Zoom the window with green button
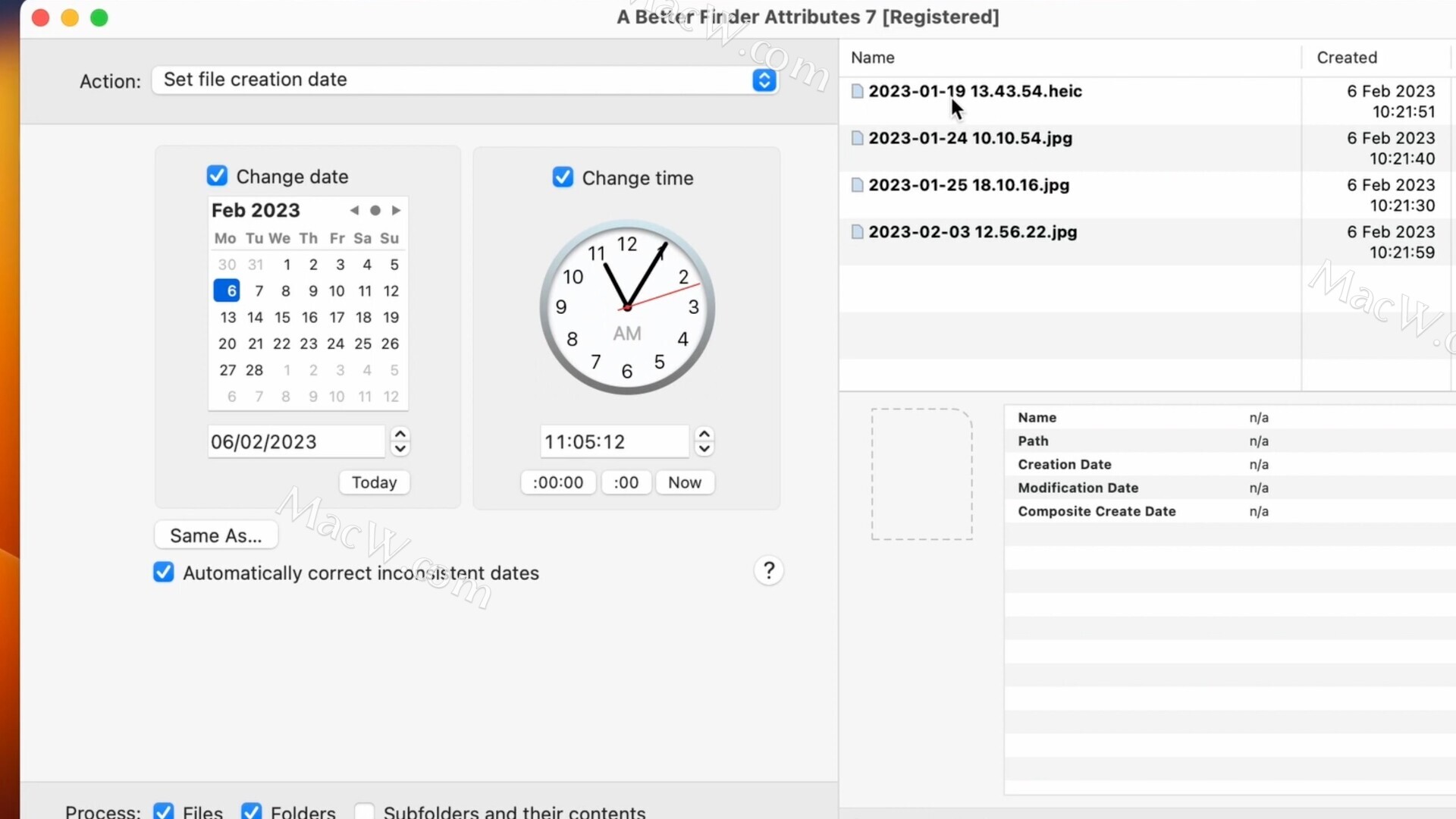This screenshot has height=819, width=1456. click(x=99, y=17)
